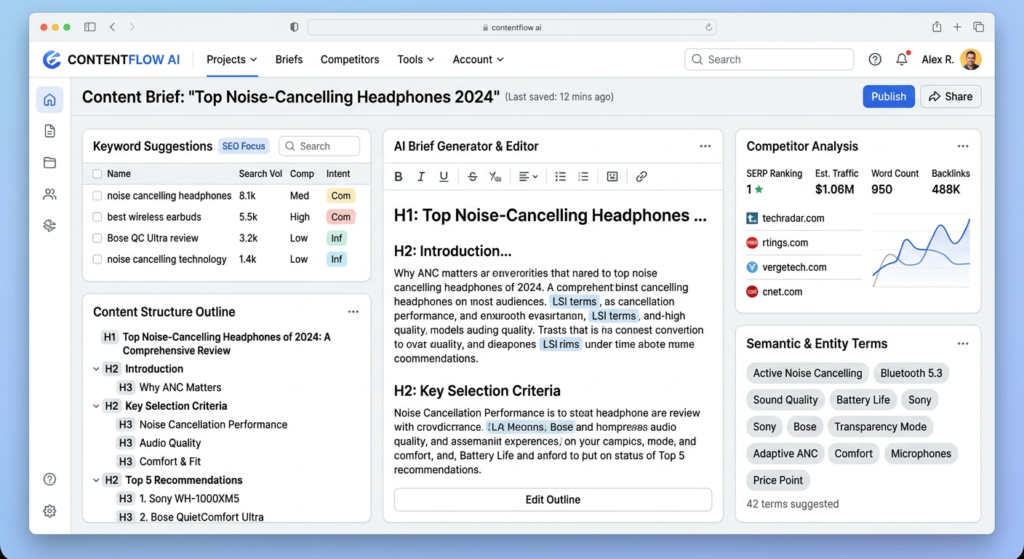Click the ContentFlow AI logo
This screenshot has height=559, width=1024.
coord(111,59)
